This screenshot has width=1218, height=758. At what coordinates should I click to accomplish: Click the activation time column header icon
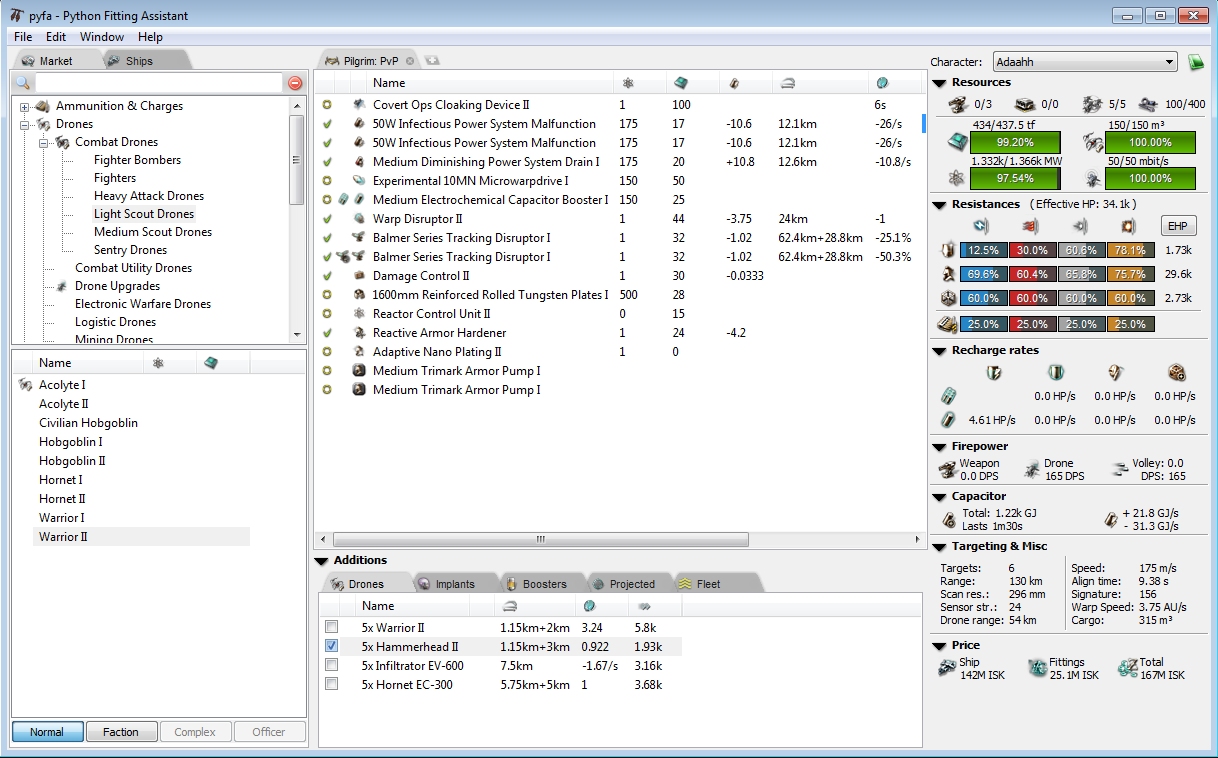(882, 83)
